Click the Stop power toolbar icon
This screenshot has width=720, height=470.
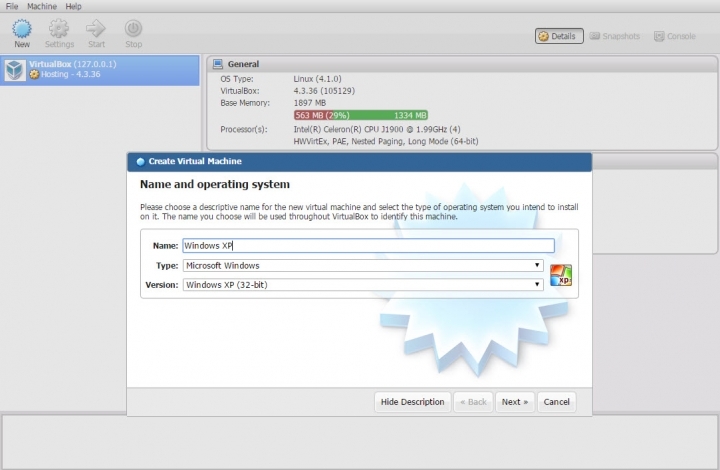tap(133, 28)
